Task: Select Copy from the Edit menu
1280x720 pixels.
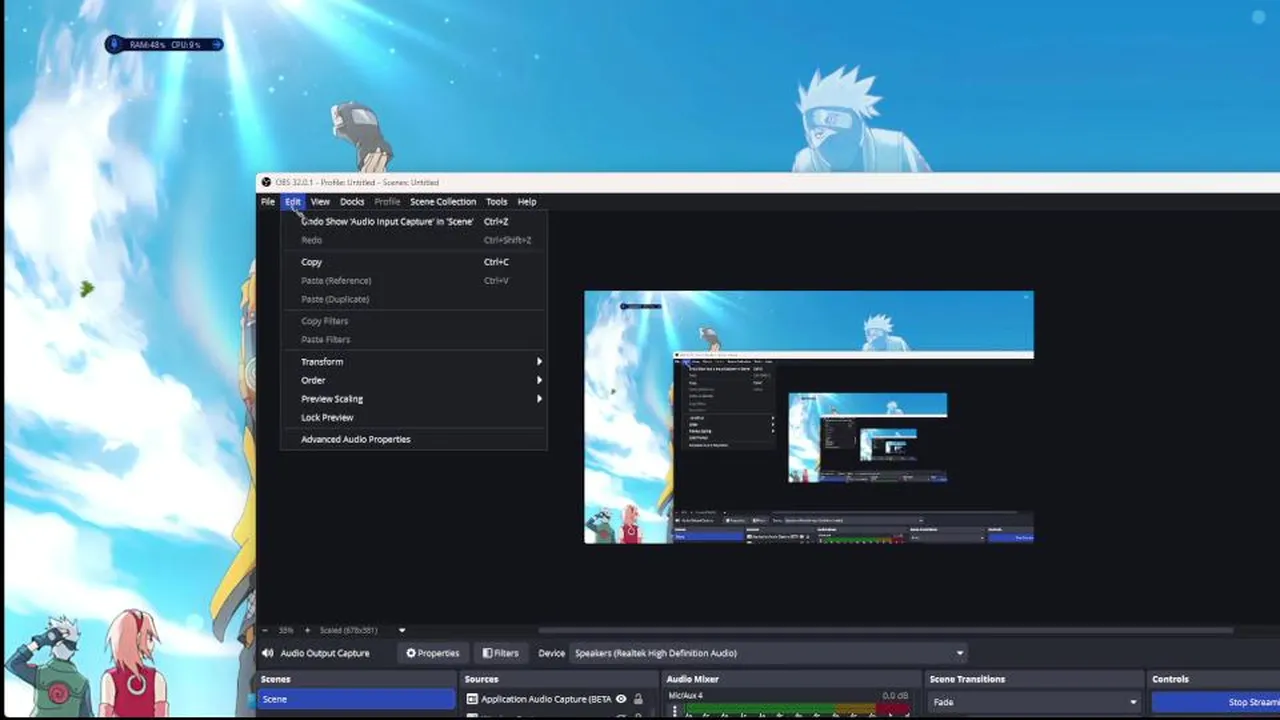Action: click(x=413, y=262)
